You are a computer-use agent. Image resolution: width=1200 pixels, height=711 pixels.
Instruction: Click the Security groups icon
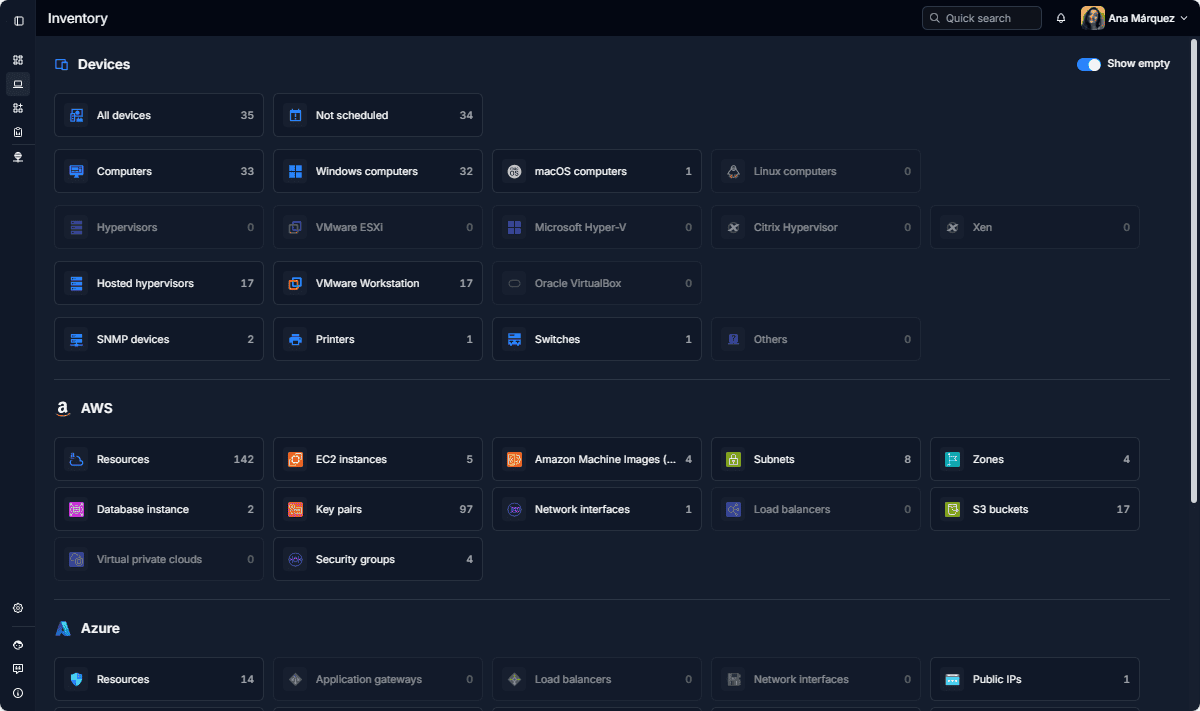[x=295, y=559]
